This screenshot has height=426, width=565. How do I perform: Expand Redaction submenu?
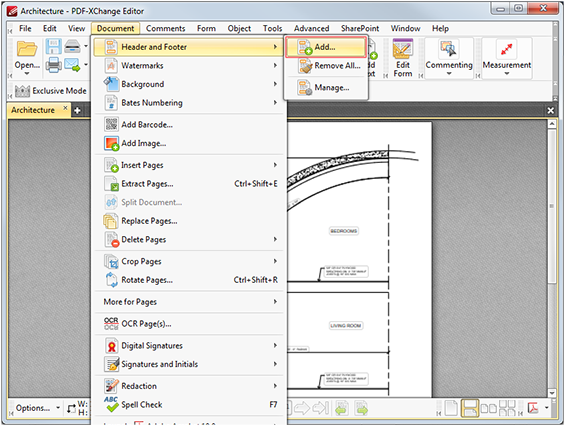pyautogui.click(x=189, y=386)
